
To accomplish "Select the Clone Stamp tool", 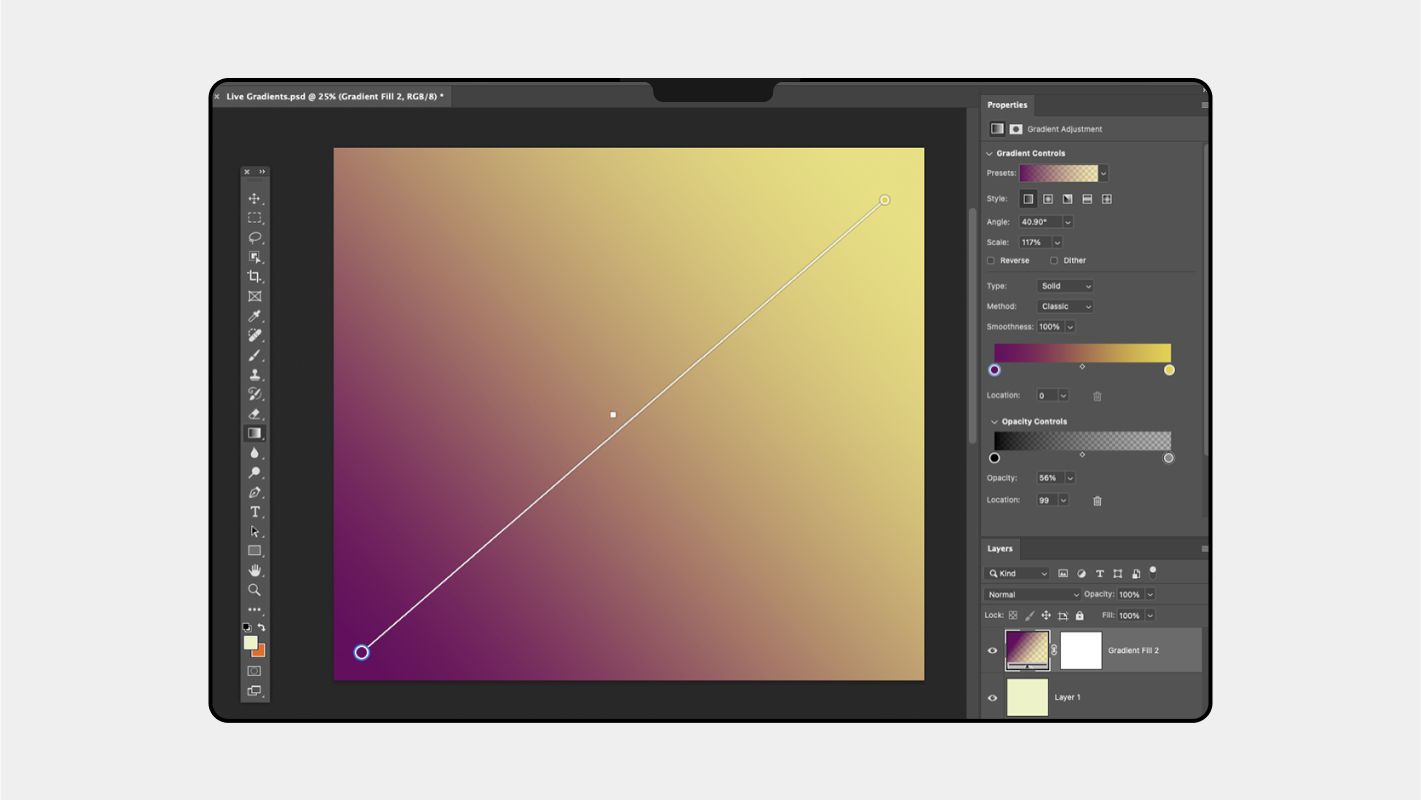I will click(255, 374).
